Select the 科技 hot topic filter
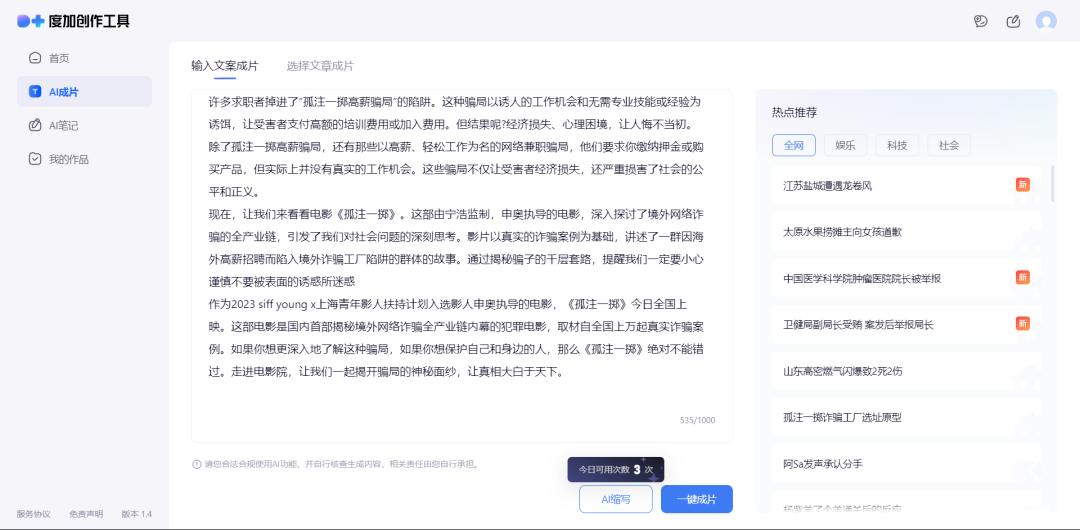This screenshot has height=530, width=1080. [x=897, y=145]
